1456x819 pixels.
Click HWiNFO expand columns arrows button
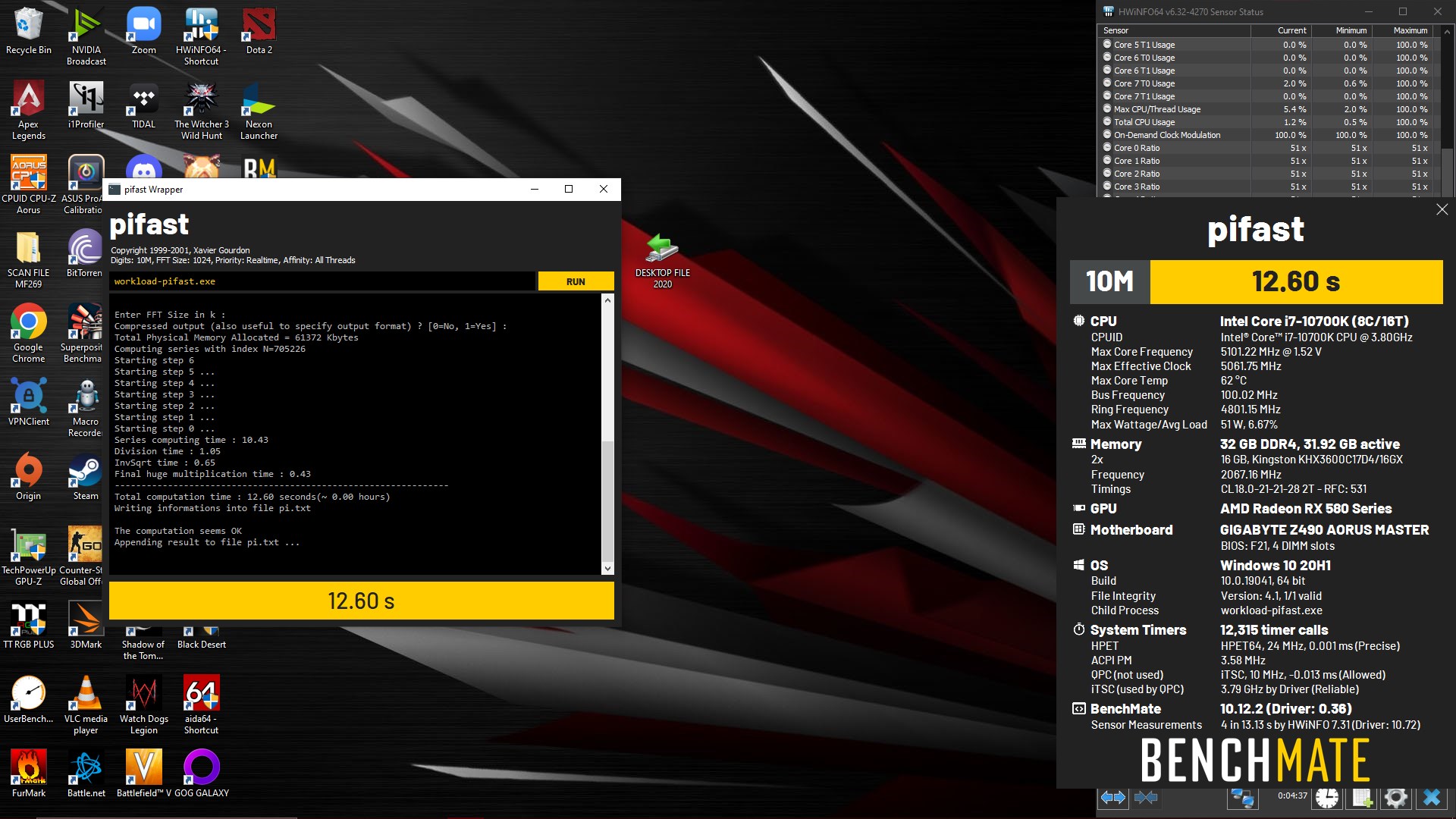pyautogui.click(x=1113, y=797)
